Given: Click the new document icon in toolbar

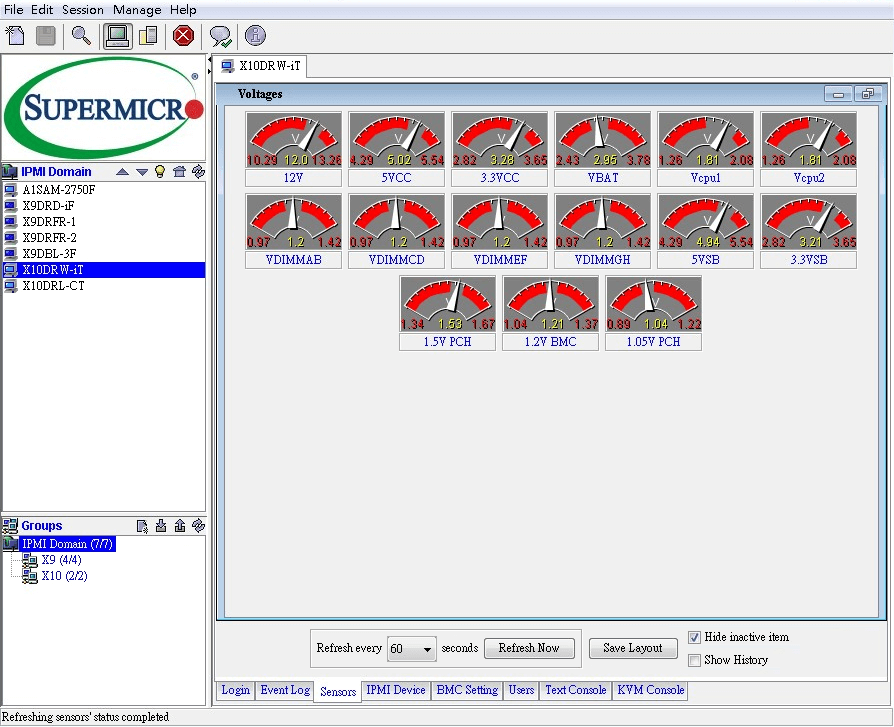Looking at the screenshot, I should (15, 36).
